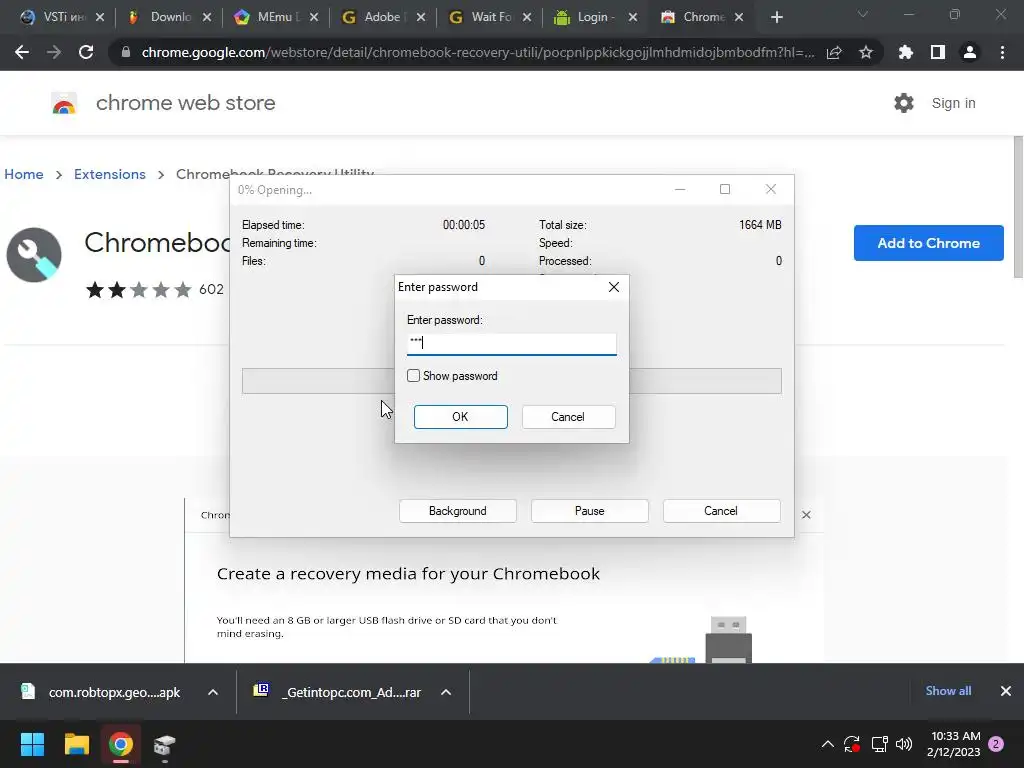Click the sync update tray icon
The width and height of the screenshot is (1024, 768).
pyautogui.click(x=852, y=744)
